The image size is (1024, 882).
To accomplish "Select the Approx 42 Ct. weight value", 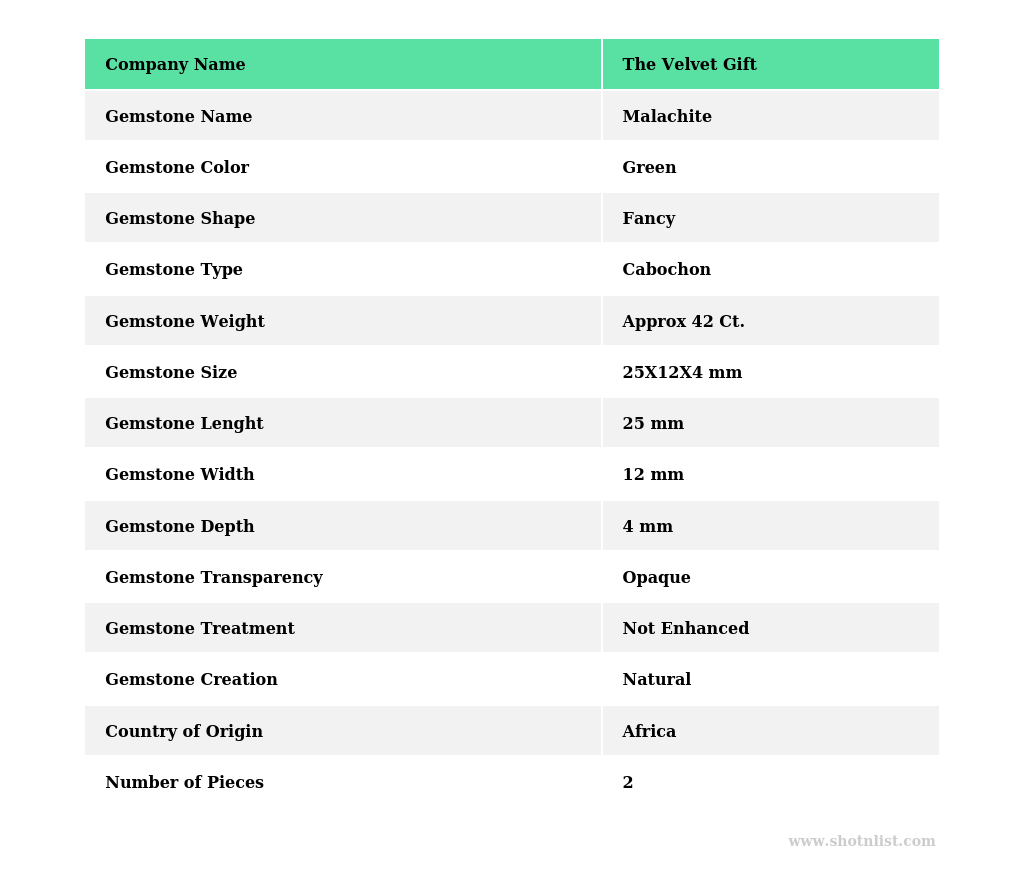I will (683, 322).
